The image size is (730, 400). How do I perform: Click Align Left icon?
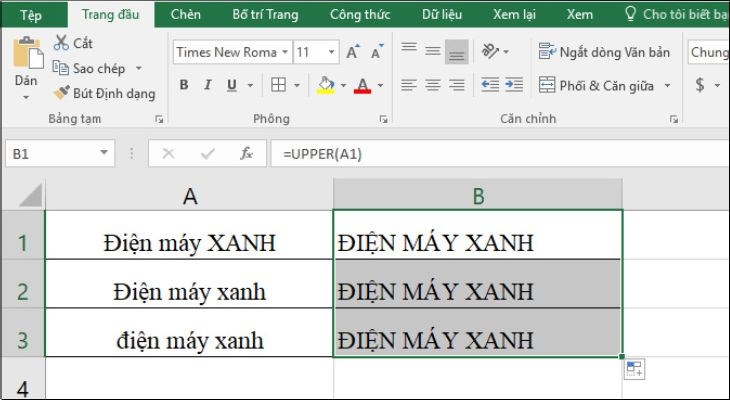[409, 85]
